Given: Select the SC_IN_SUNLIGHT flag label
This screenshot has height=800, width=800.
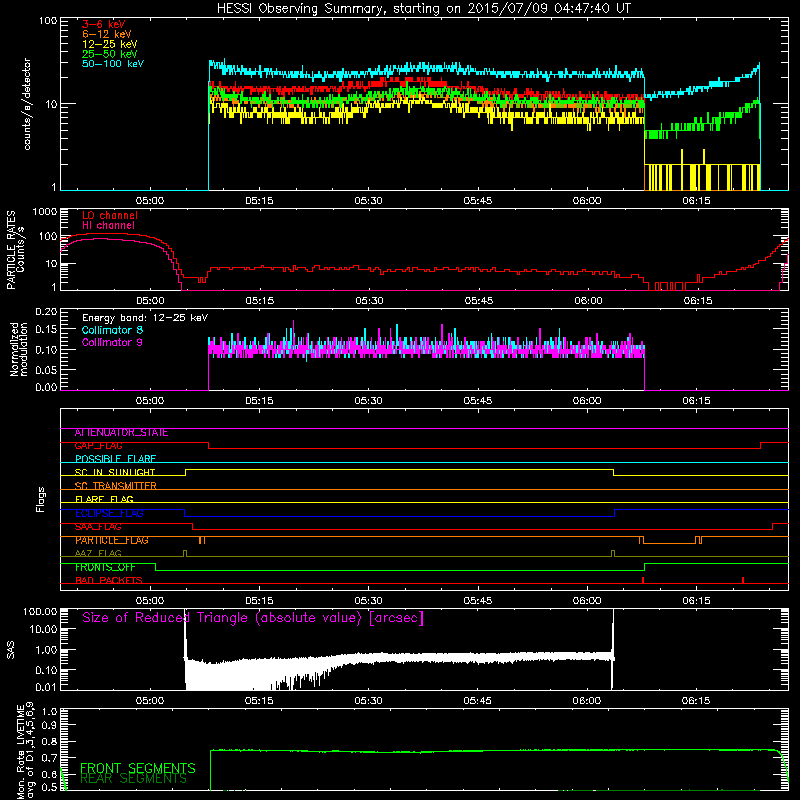Looking at the screenshot, I should tap(115, 472).
